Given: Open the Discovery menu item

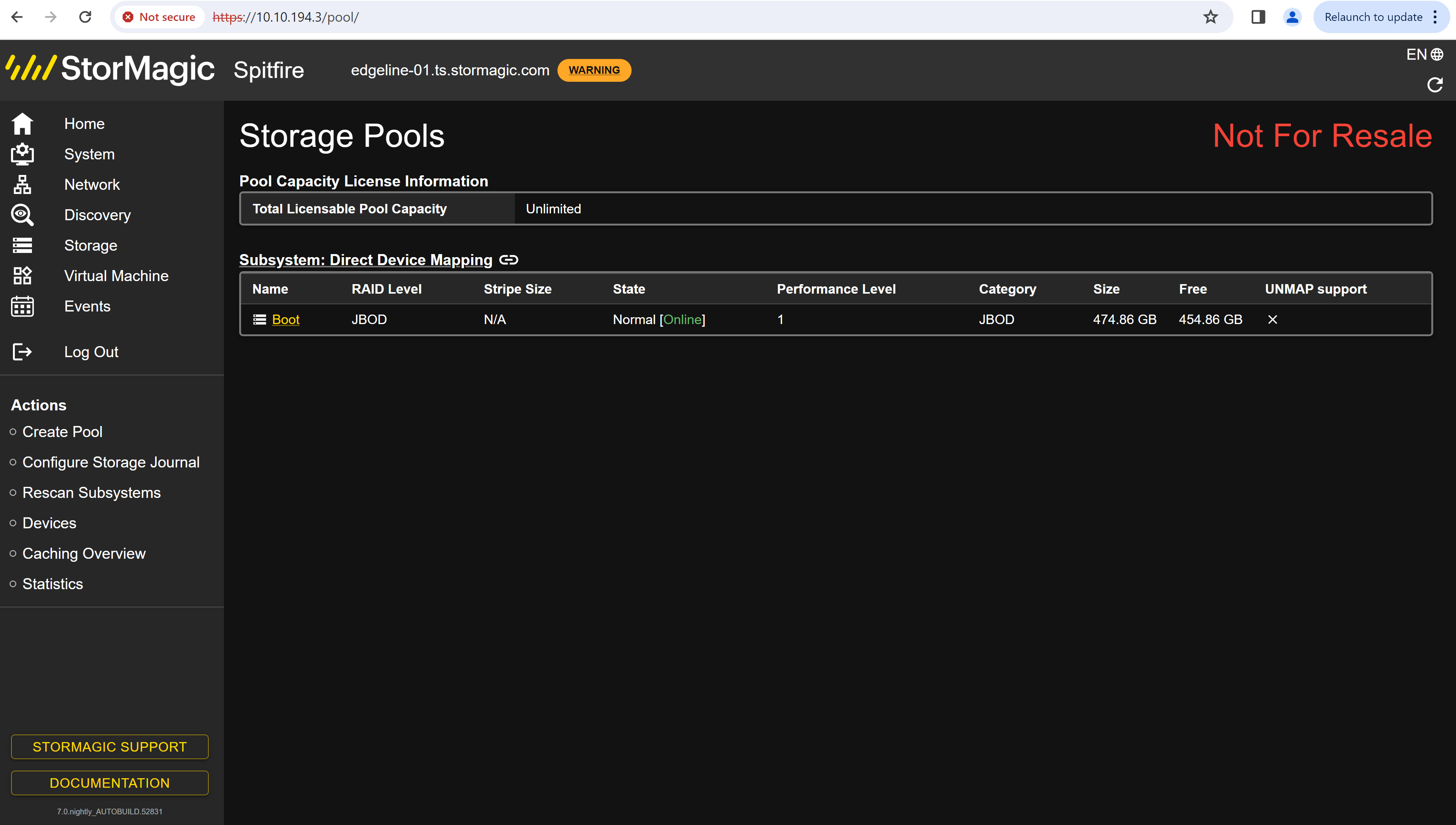Looking at the screenshot, I should click(97, 215).
